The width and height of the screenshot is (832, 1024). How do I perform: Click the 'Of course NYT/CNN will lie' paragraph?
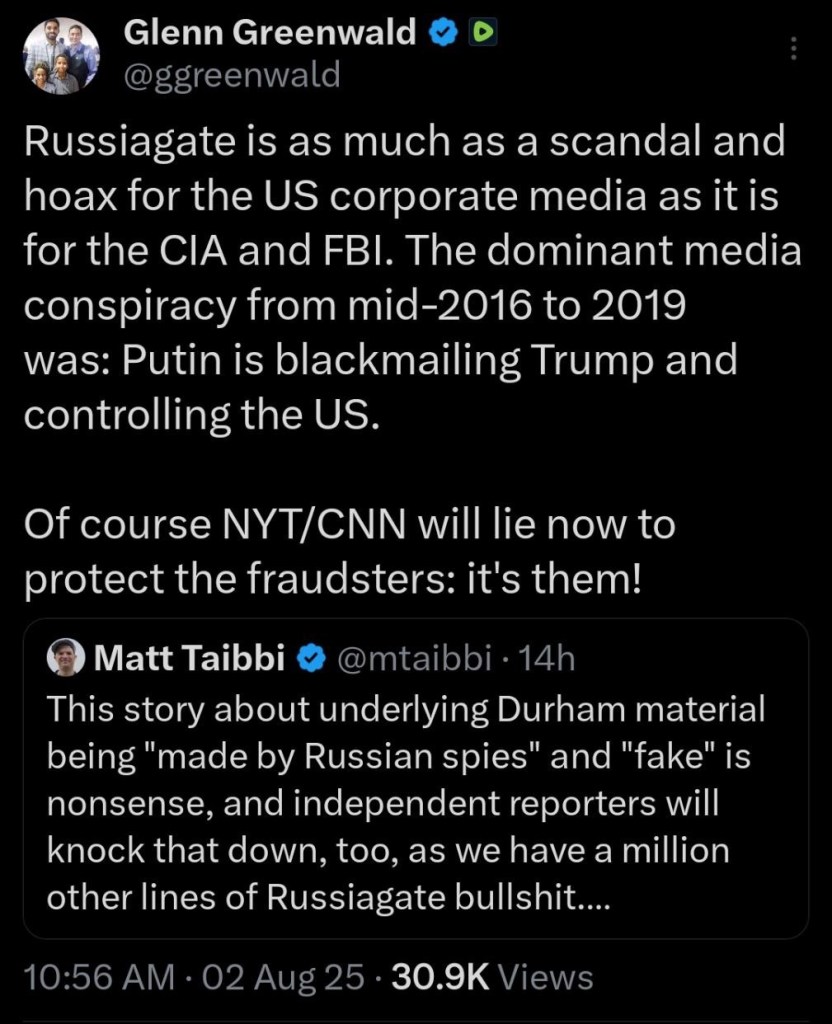[x=348, y=524]
